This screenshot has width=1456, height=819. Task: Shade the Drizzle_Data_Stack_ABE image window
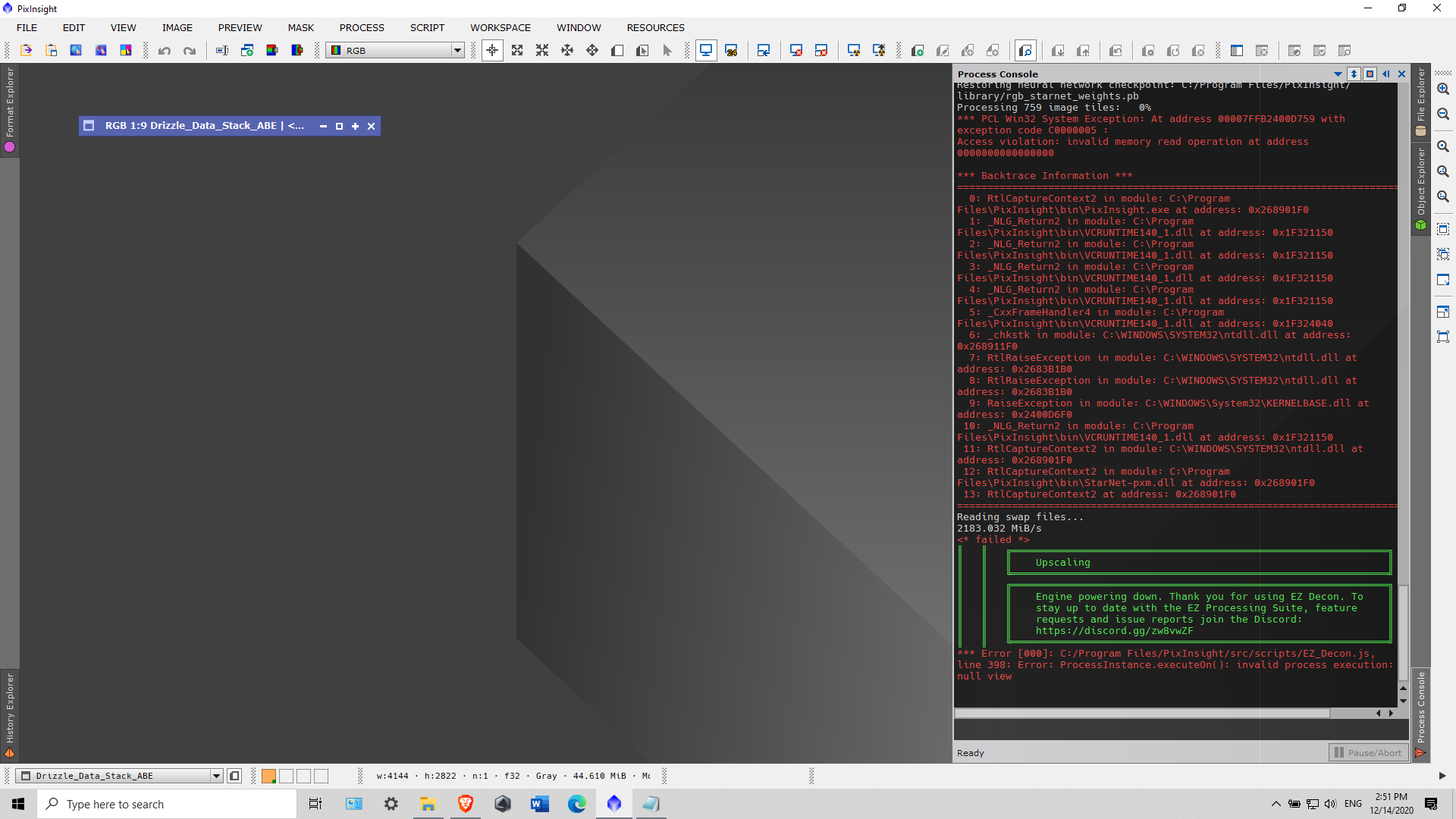tap(323, 126)
